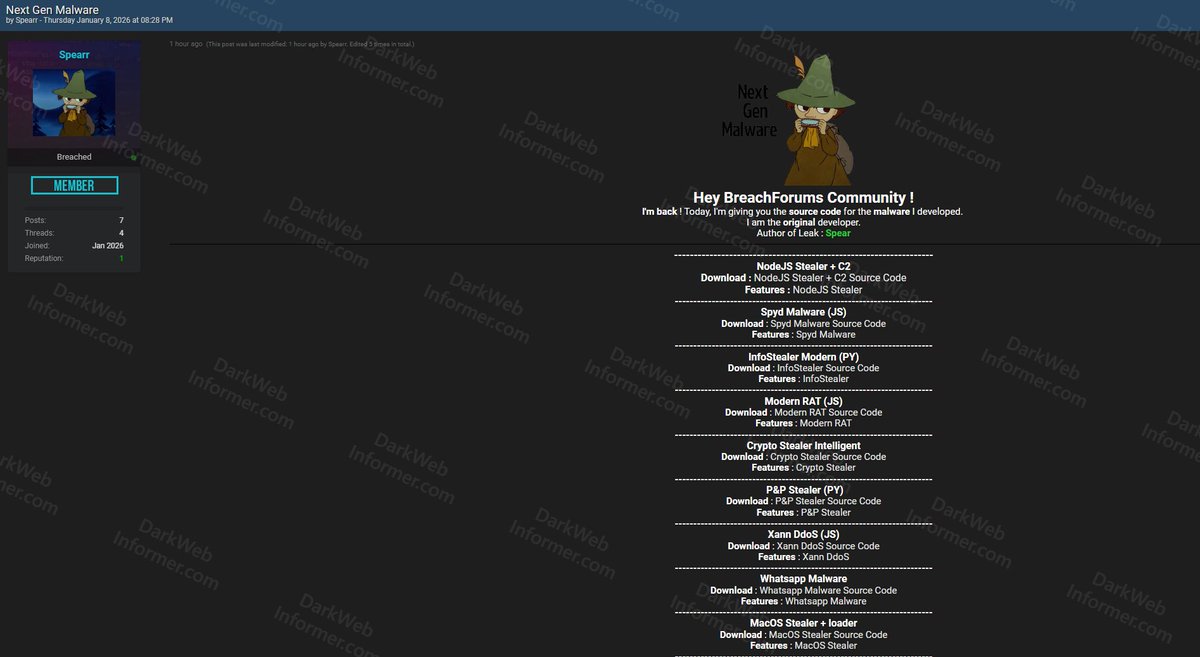
Task: Click the 'Modern RAT (JS)' heading
Action: click(x=803, y=401)
